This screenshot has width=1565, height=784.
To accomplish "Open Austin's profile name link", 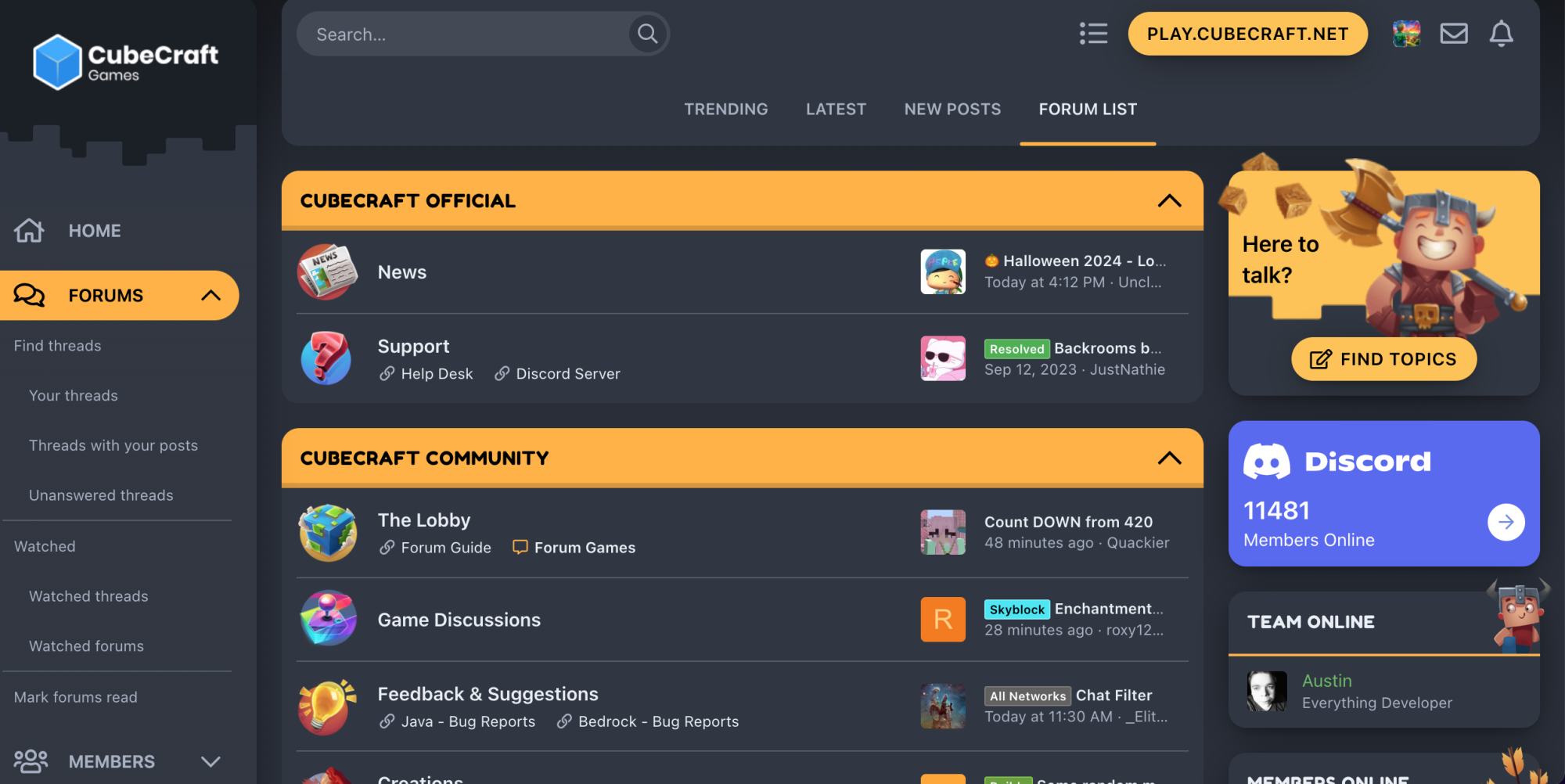I will 1326,681.
